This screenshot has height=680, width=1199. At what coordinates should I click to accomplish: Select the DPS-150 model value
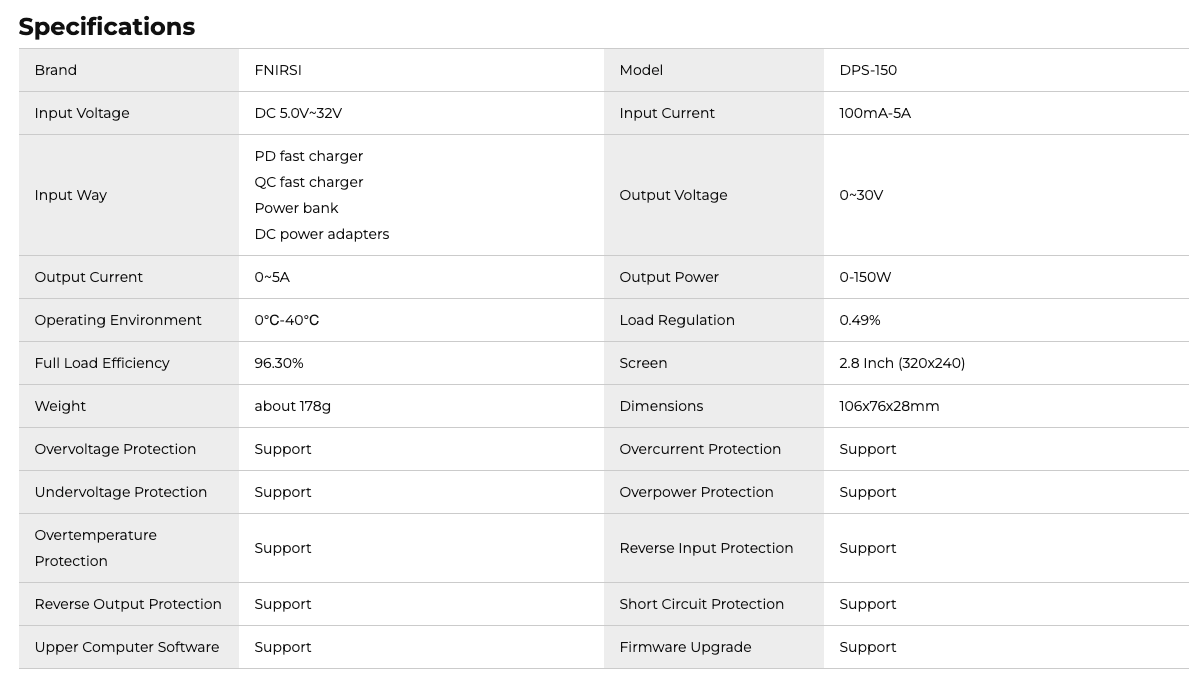click(868, 70)
